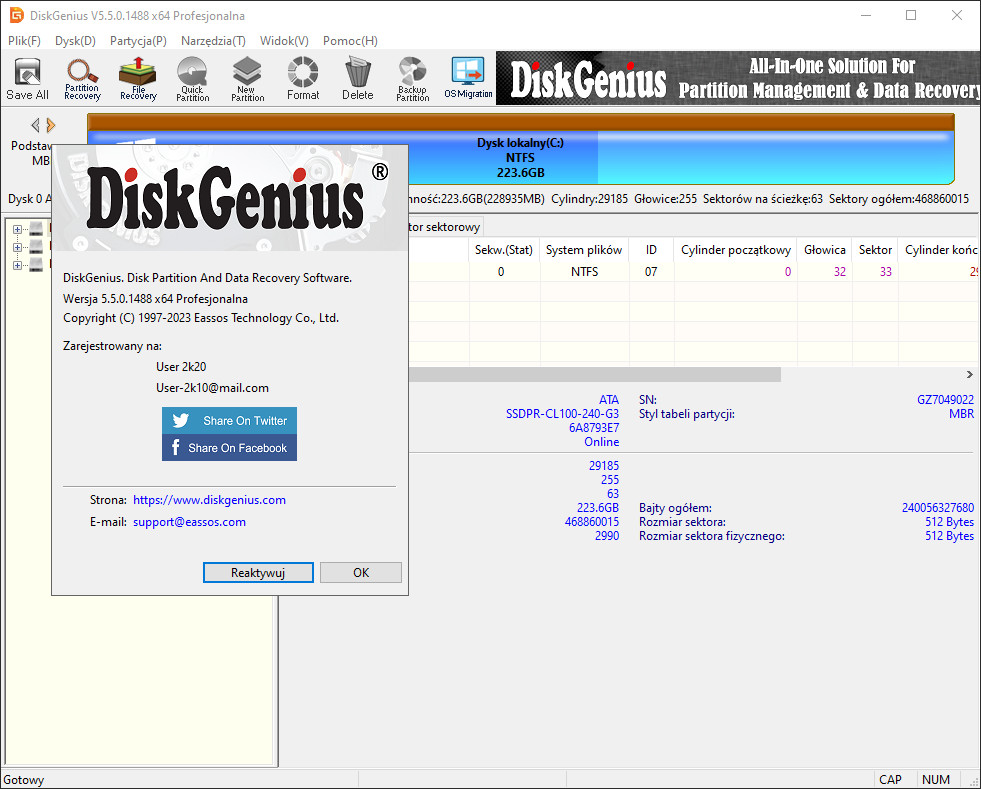Open the Pomoc(H) menu
The height and width of the screenshot is (789, 981).
[x=350, y=41]
